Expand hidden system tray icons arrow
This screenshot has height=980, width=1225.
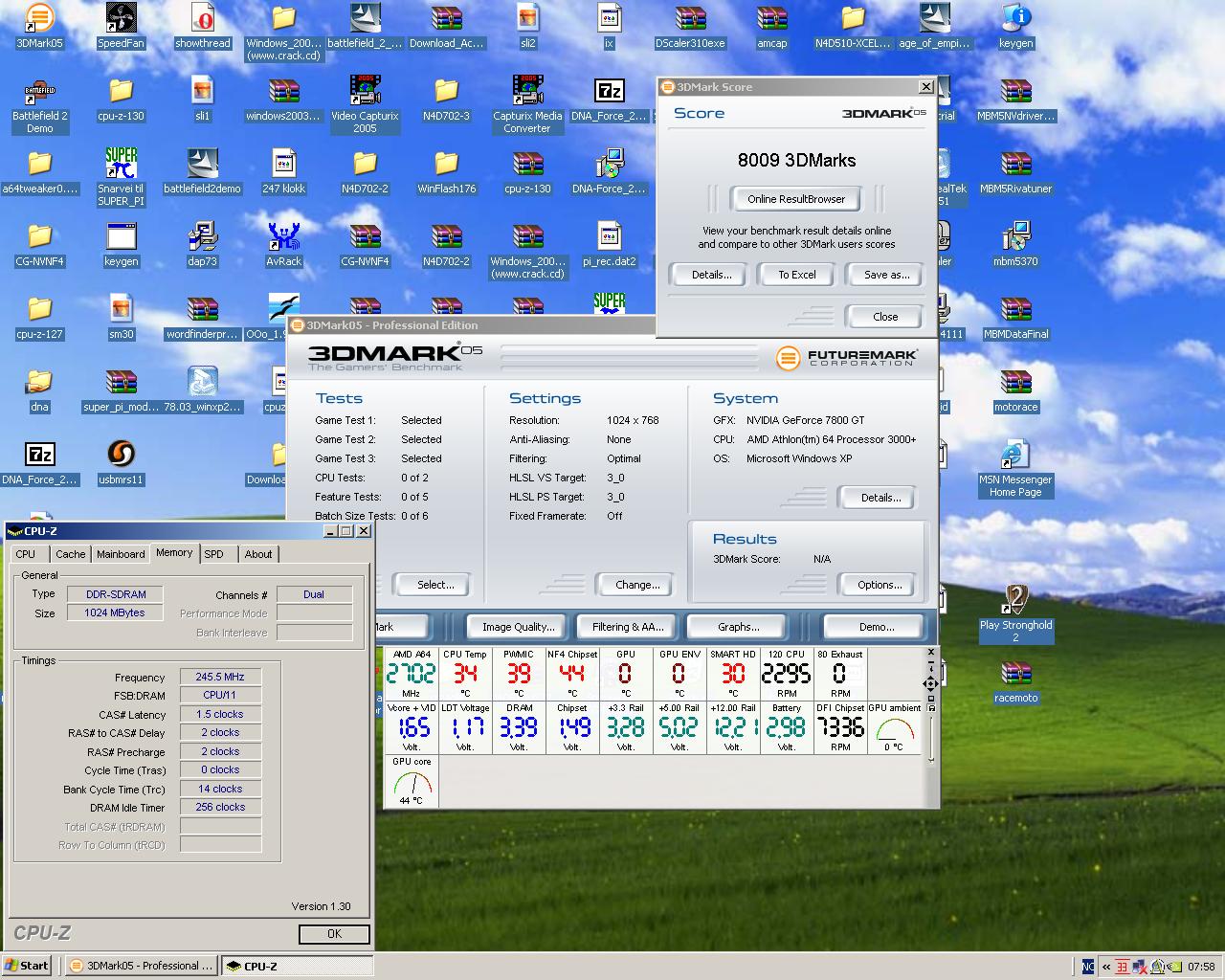point(1106,967)
